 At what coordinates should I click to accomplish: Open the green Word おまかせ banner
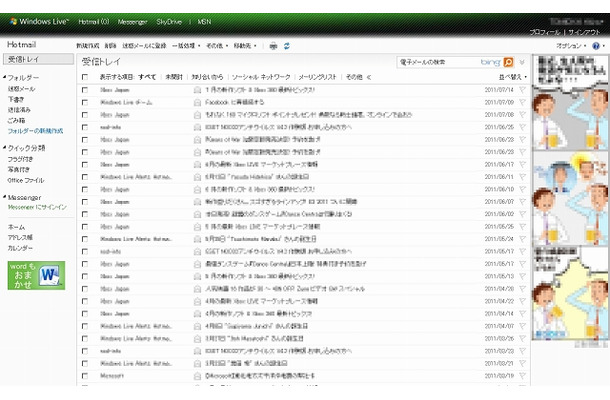pyautogui.click(x=36, y=275)
